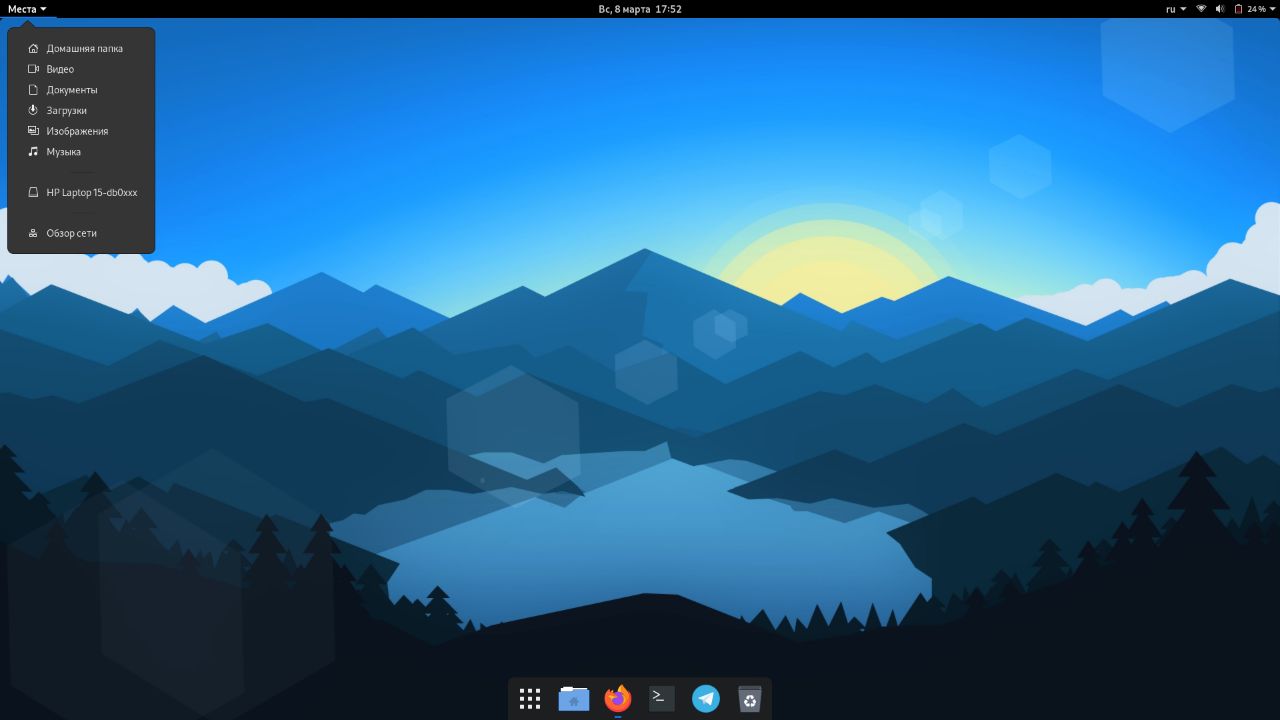1280x720 pixels.
Task: Click the home icon beside Домашняя папка
Action: [x=33, y=48]
